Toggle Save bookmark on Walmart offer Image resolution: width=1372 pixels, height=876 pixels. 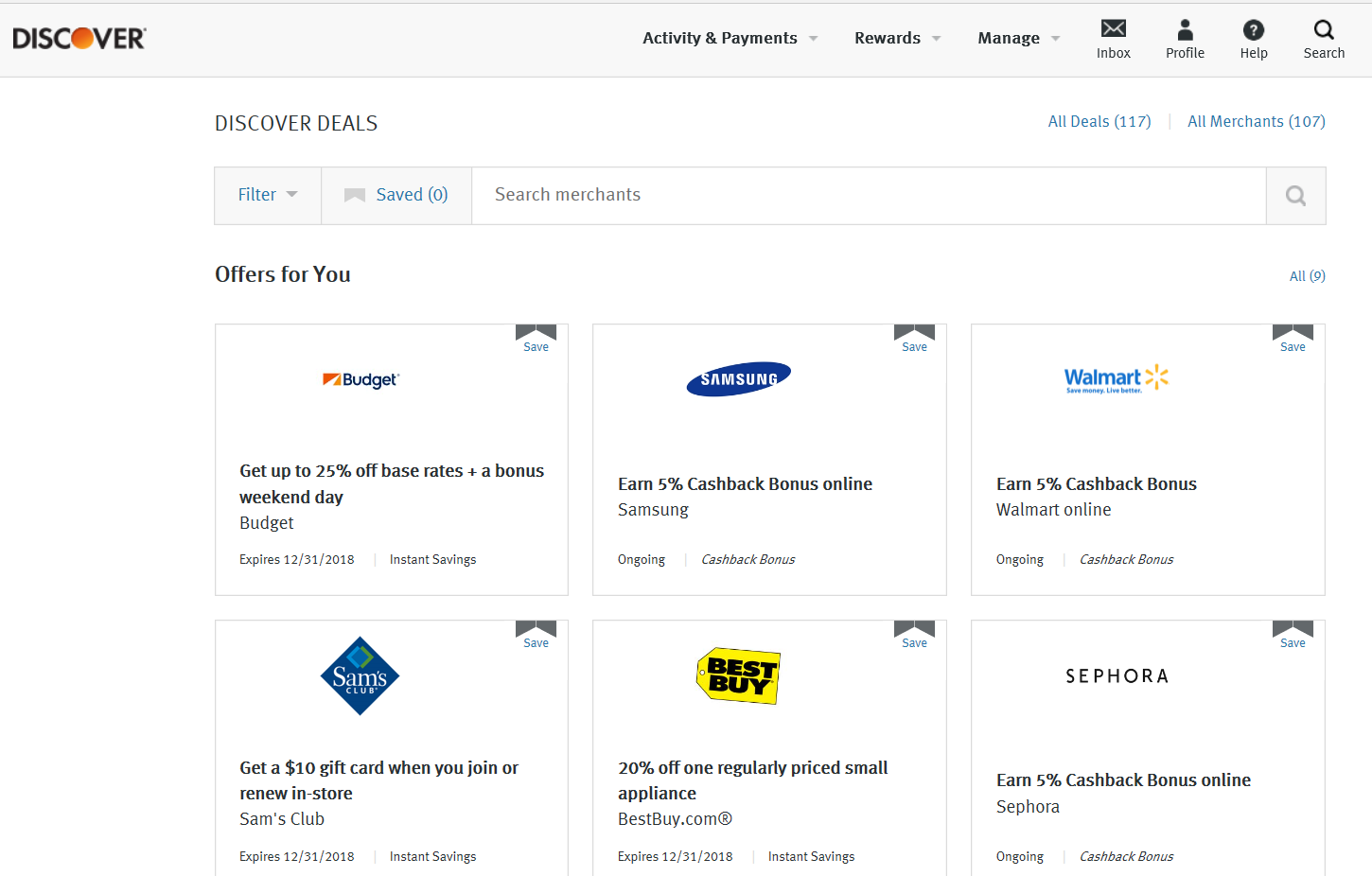point(1293,338)
